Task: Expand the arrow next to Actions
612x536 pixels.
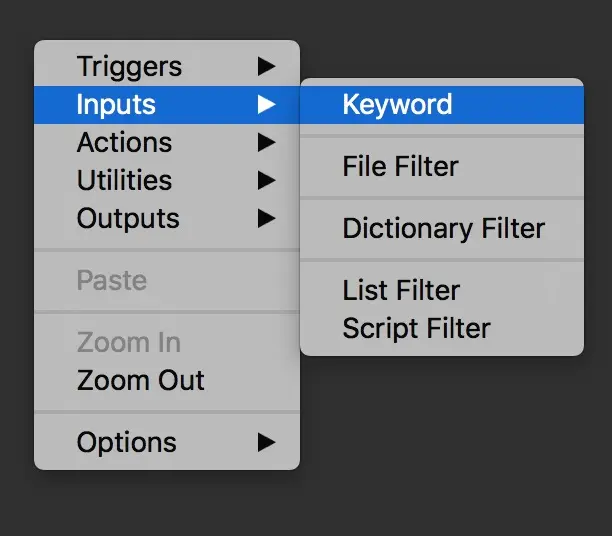Action: pos(266,143)
